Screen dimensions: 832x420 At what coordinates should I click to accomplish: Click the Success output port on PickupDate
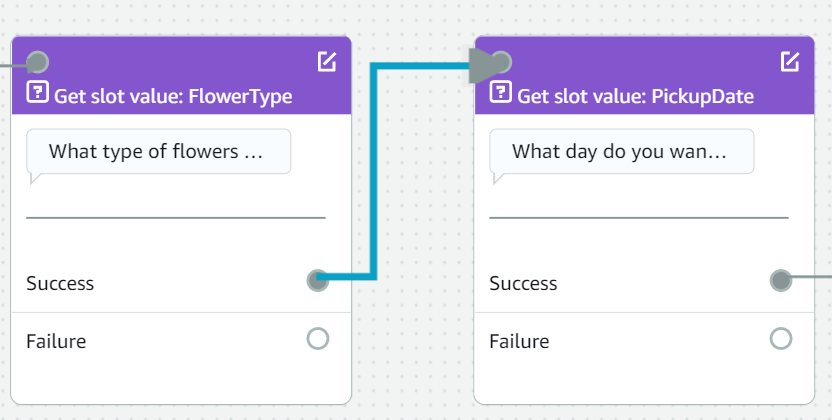click(781, 280)
